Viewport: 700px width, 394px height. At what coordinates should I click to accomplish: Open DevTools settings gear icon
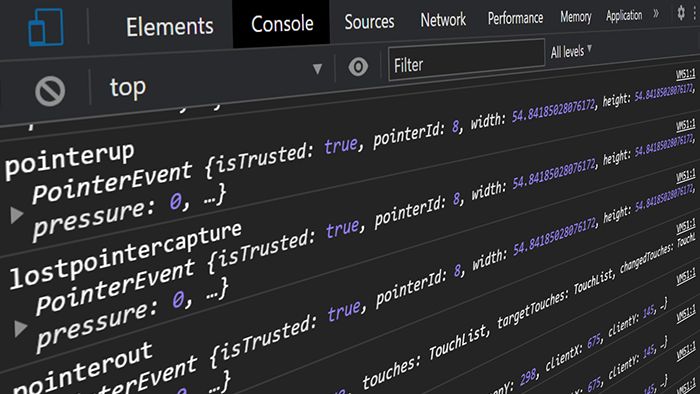click(x=681, y=12)
